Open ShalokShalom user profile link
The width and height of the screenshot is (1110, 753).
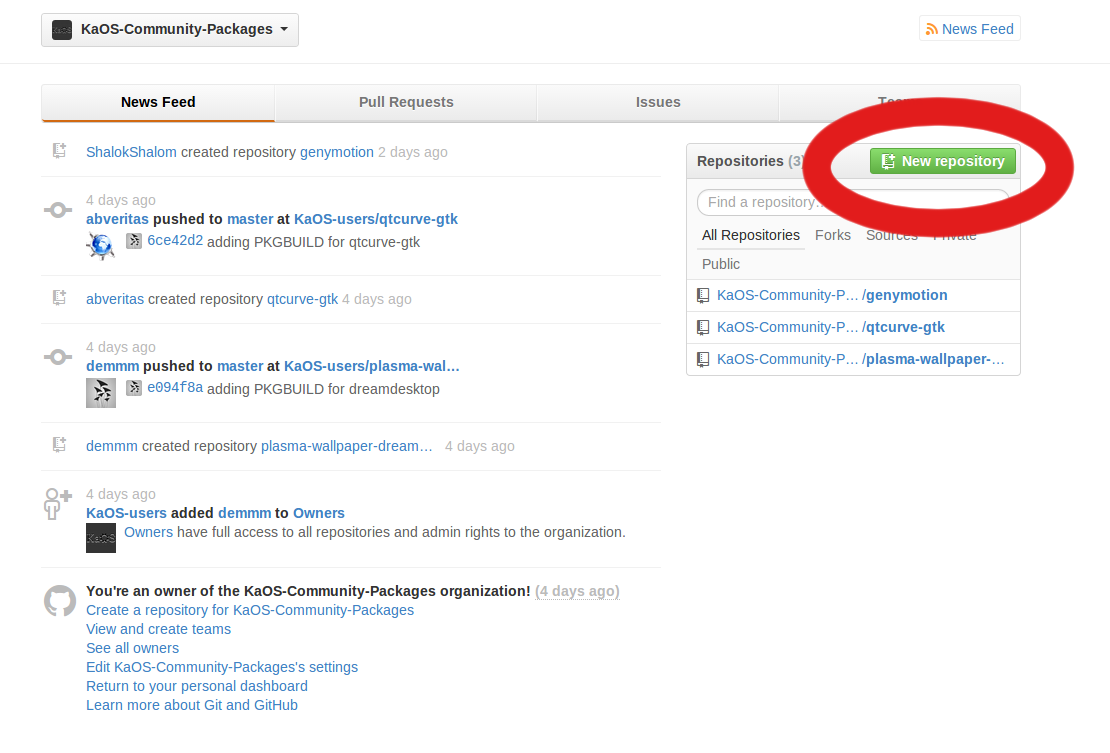click(x=131, y=152)
